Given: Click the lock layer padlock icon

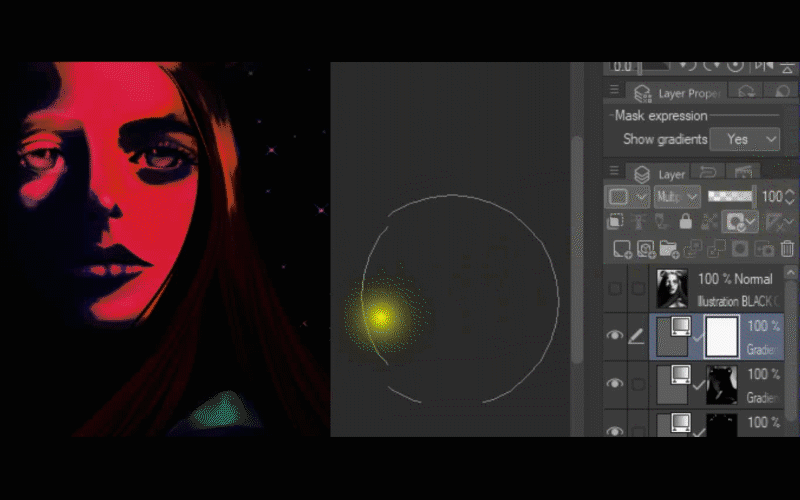Looking at the screenshot, I should coord(685,221).
